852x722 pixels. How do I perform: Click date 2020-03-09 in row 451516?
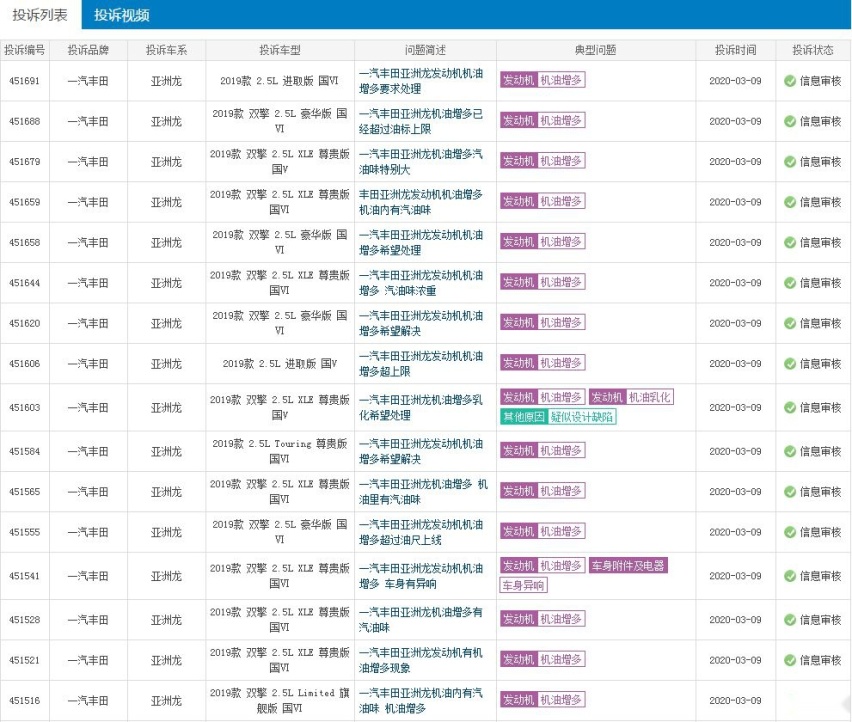[735, 700]
